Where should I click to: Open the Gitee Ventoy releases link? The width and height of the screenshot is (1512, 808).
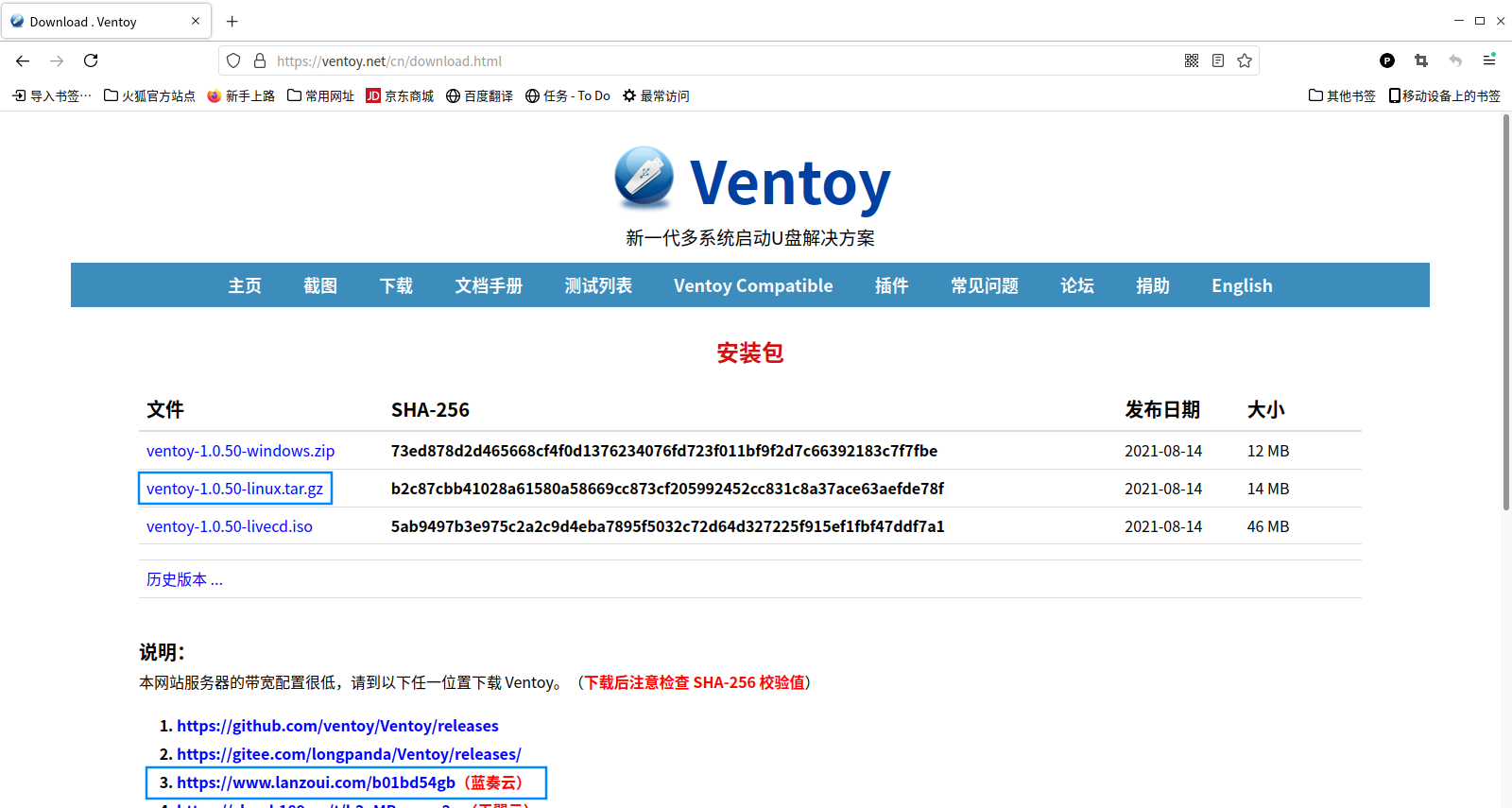click(x=349, y=754)
